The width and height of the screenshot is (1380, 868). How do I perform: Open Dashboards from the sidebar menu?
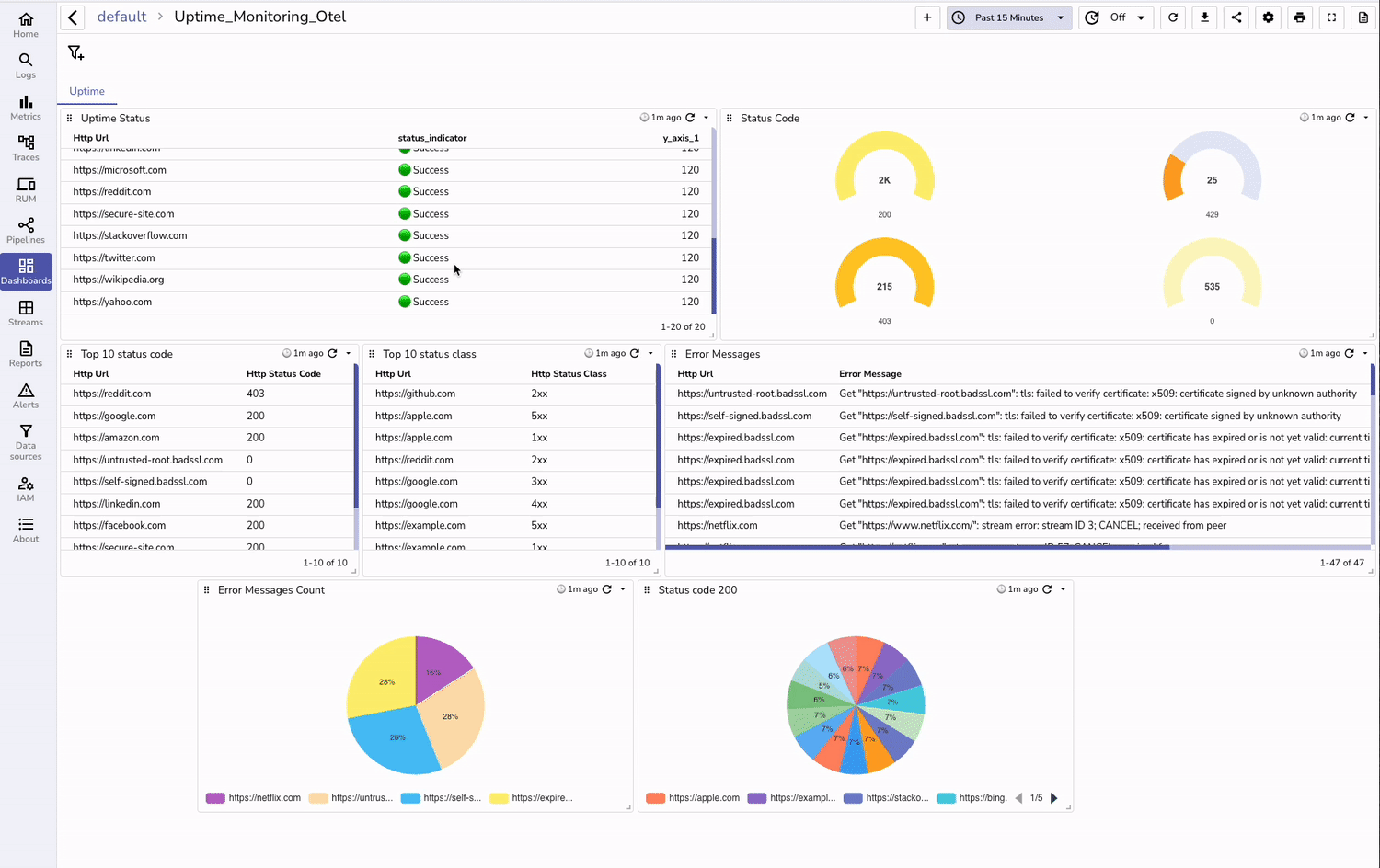coord(25,269)
